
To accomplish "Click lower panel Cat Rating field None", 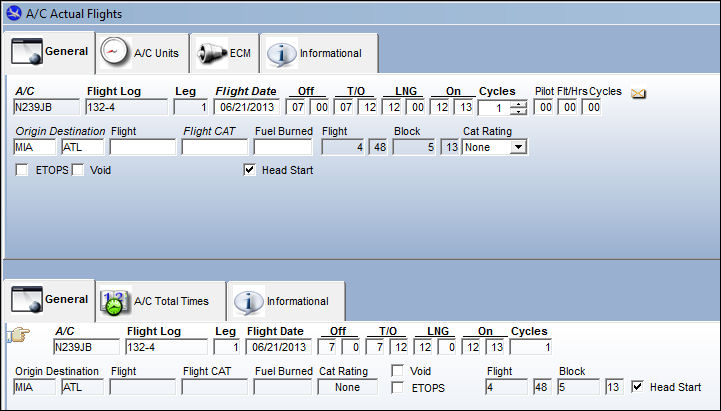I will (x=347, y=387).
